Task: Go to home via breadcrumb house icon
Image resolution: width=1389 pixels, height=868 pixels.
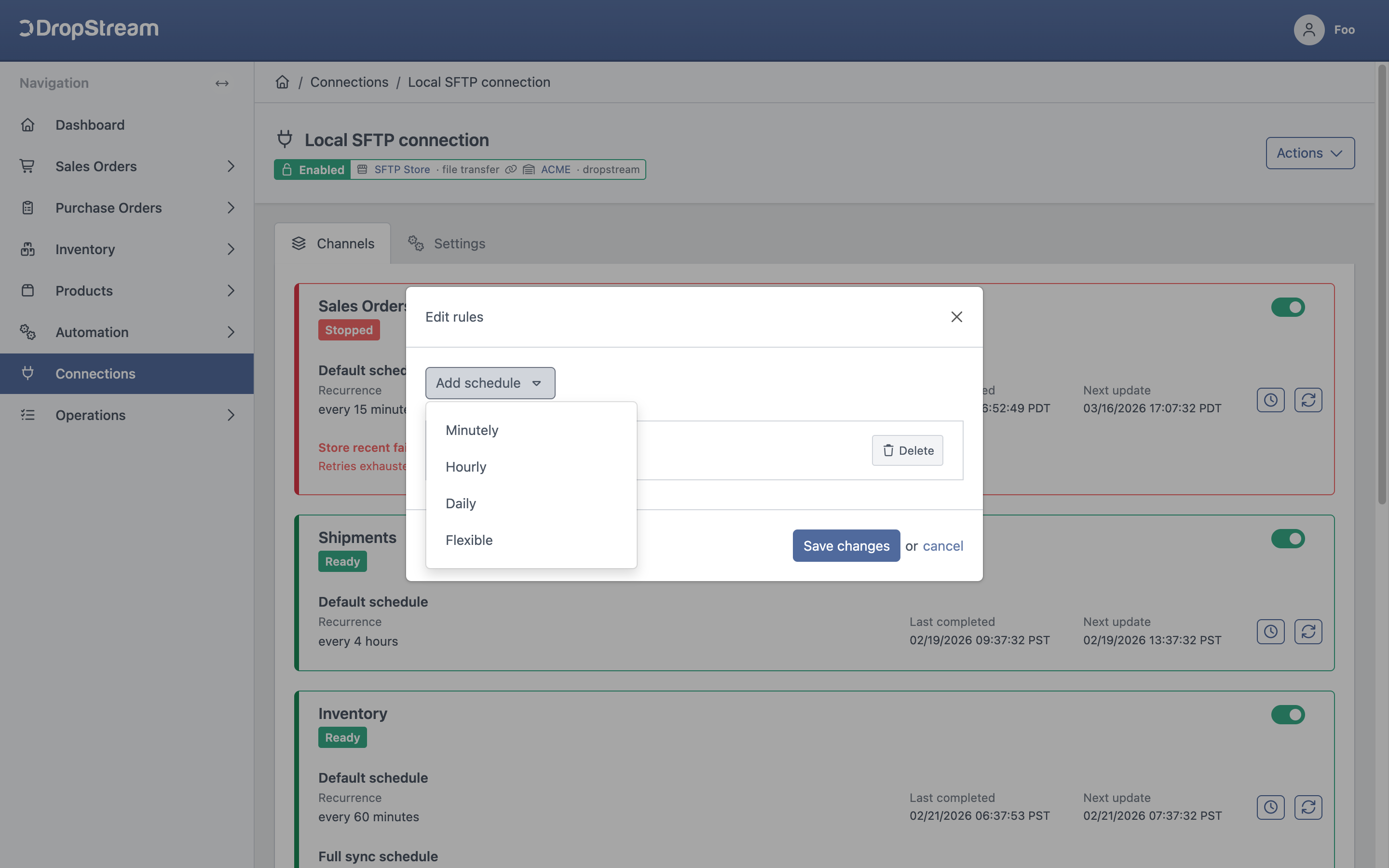Action: 283,82
